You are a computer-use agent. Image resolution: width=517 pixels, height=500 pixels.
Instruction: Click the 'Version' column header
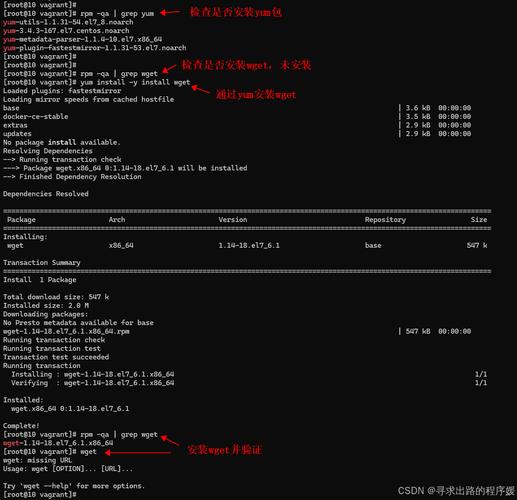(x=233, y=220)
